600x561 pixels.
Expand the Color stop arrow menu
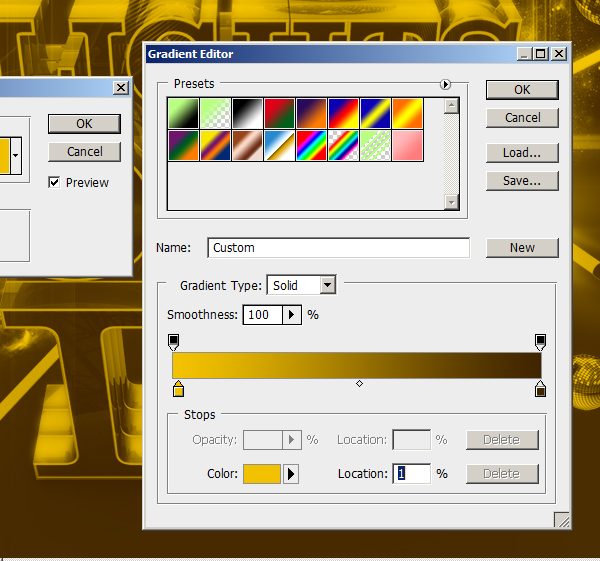(x=291, y=474)
